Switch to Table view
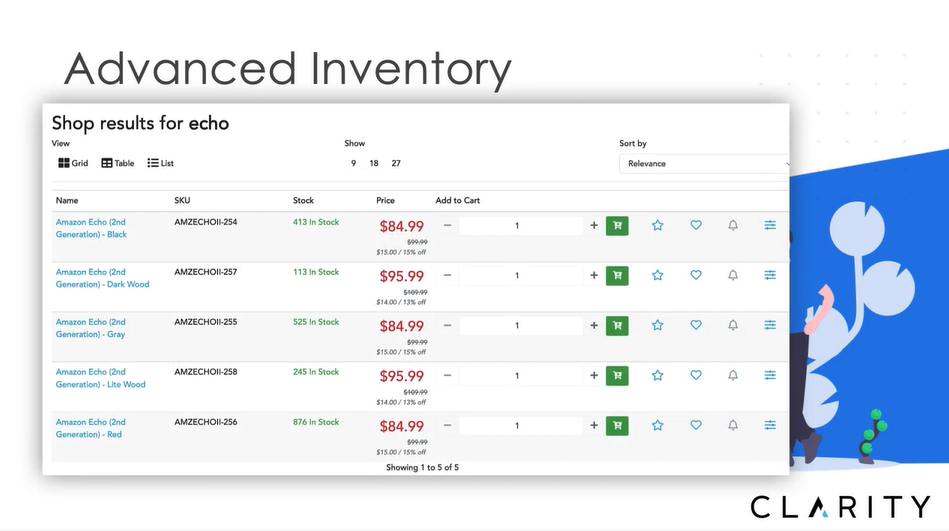Viewport: 949px width, 531px height. 118,163
